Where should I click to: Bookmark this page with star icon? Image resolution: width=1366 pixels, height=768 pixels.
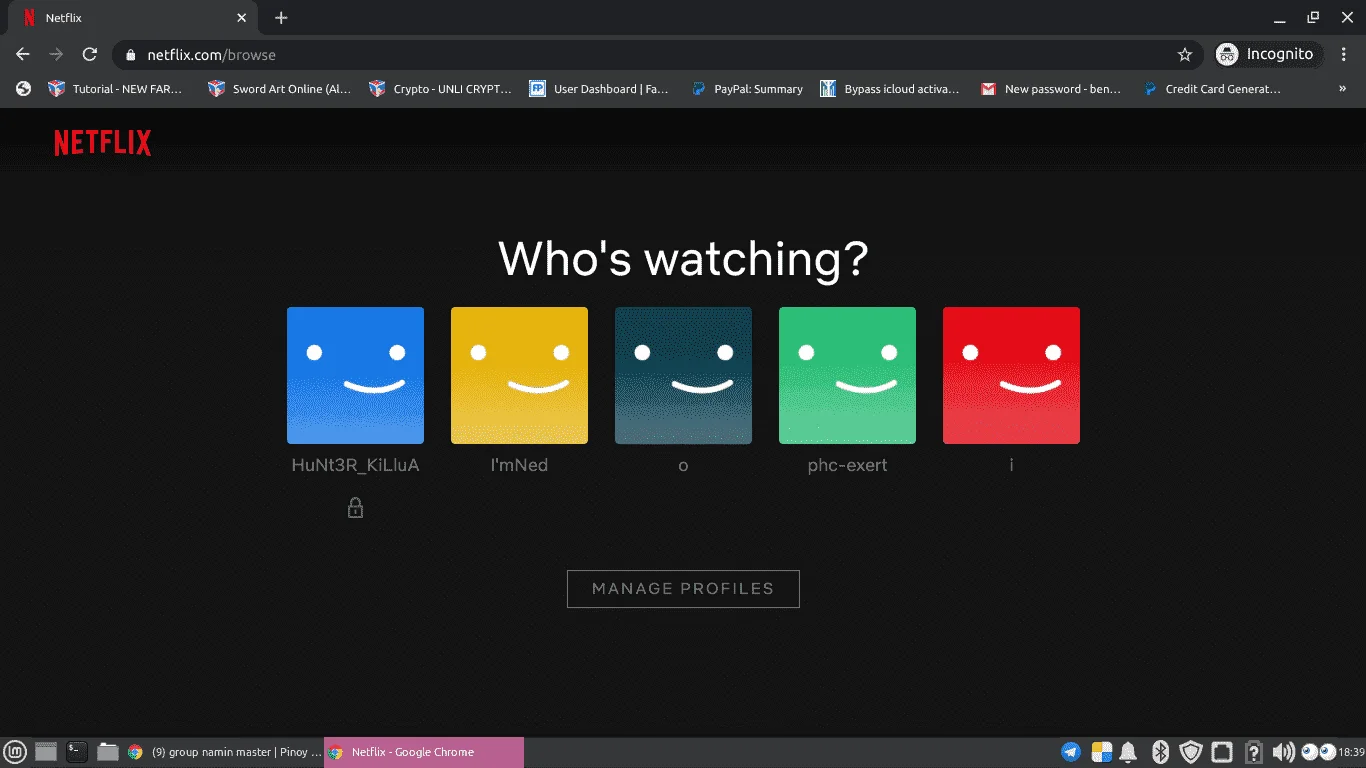point(1185,55)
